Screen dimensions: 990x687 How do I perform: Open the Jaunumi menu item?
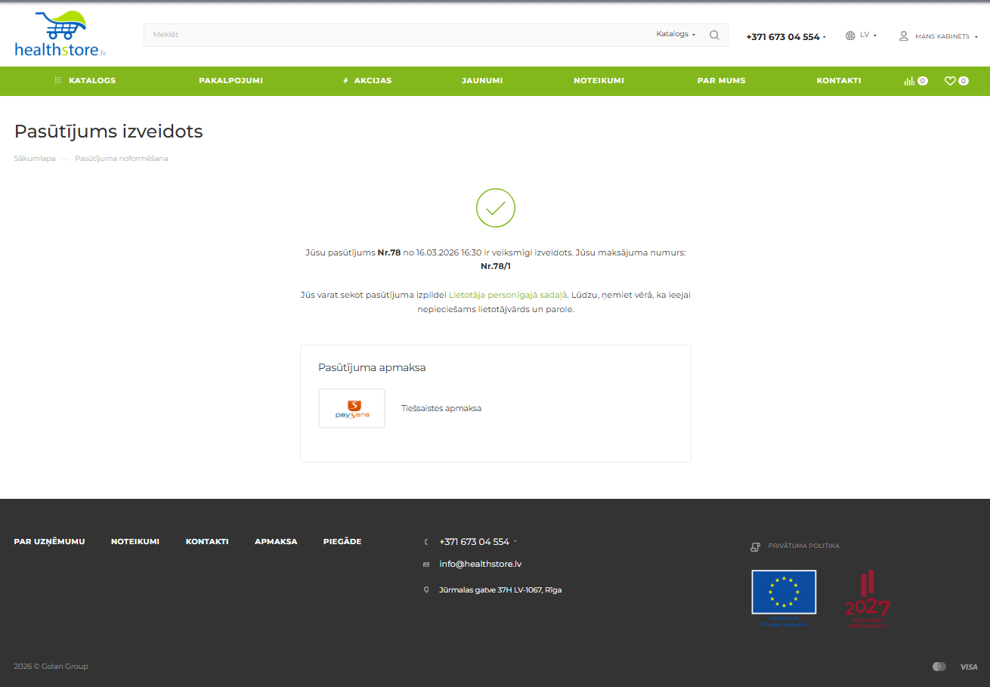click(482, 81)
